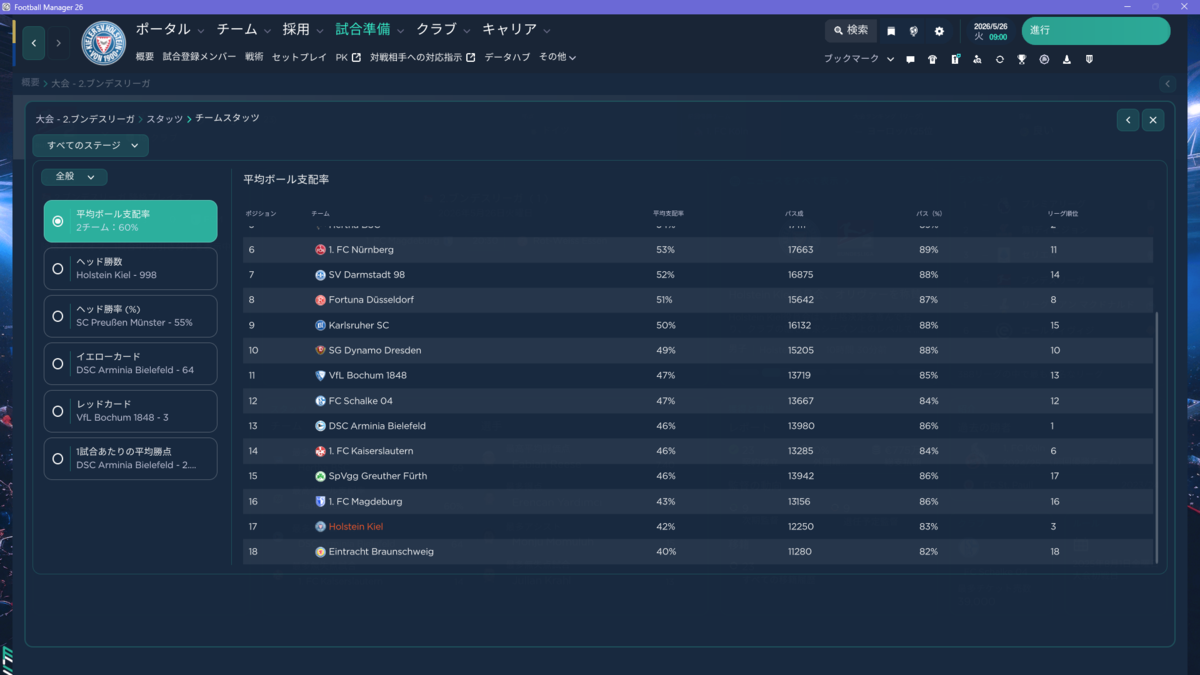Expand the その他 submenu dropdown
Image resolution: width=1200 pixels, height=675 pixels.
tap(558, 57)
